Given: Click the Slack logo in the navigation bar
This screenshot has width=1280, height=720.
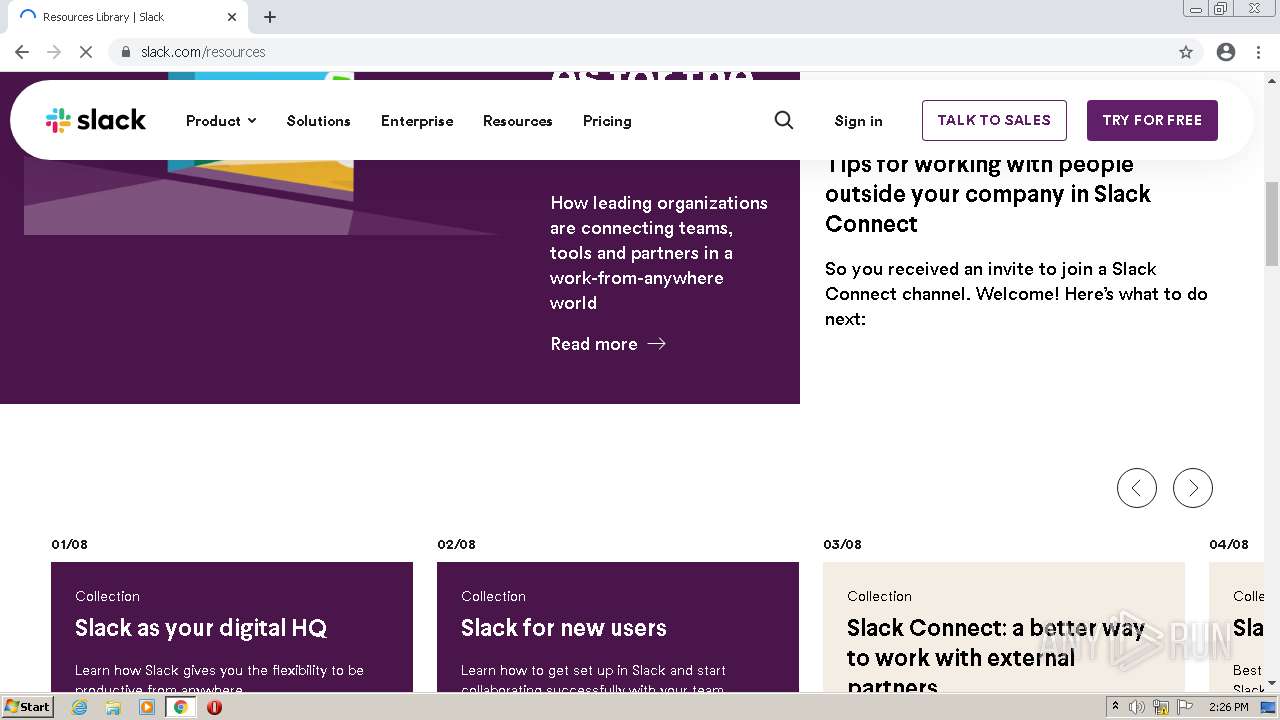Looking at the screenshot, I should pyautogui.click(x=96, y=120).
